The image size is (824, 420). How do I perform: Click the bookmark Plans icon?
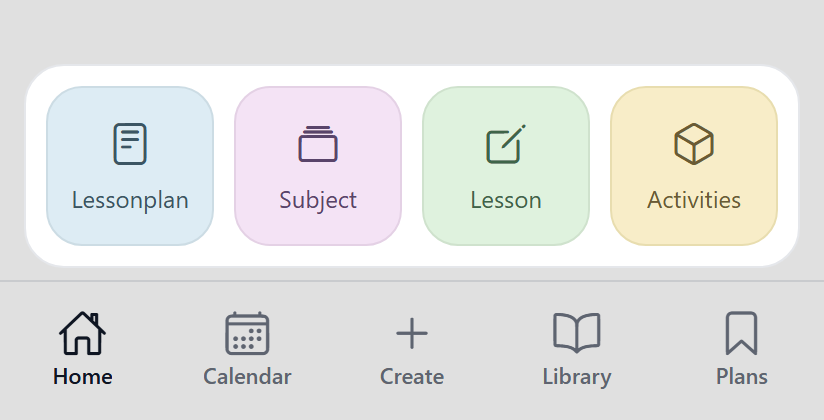(x=741, y=333)
